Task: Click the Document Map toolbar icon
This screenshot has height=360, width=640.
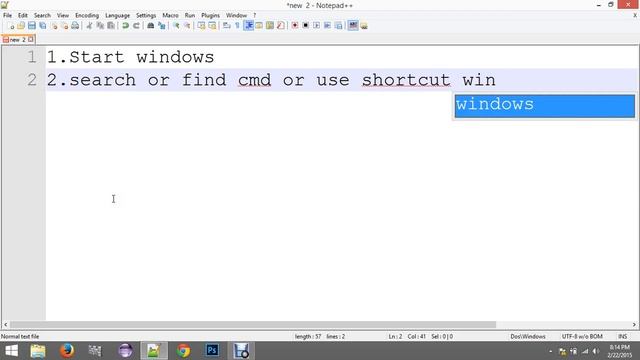Action: [x=270, y=26]
